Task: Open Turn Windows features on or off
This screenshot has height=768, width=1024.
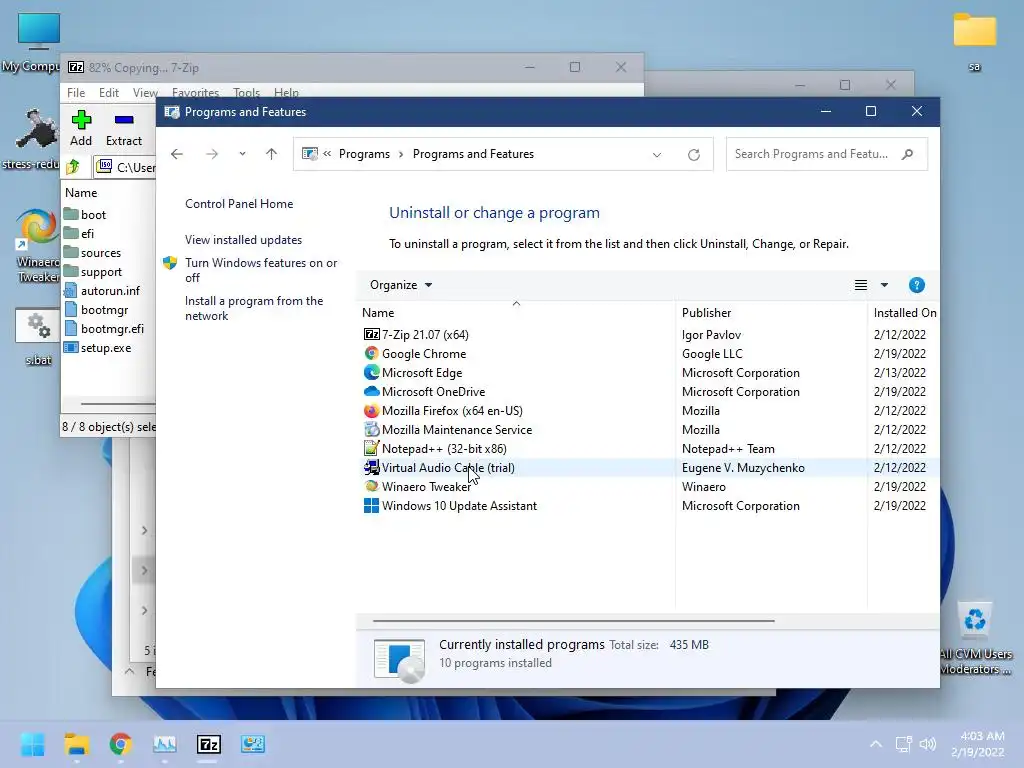Action: 261,270
